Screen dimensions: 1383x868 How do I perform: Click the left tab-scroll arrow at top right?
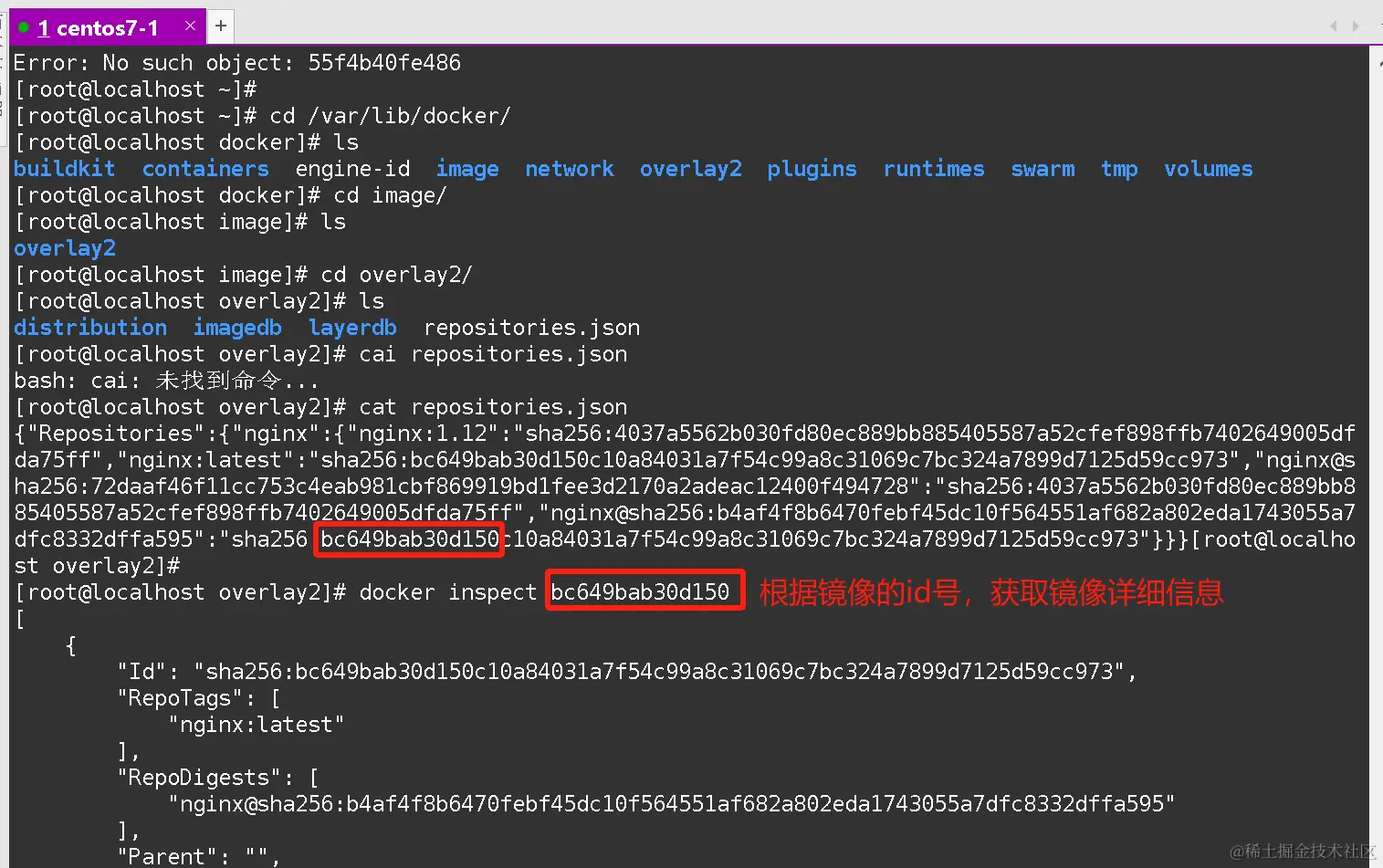click(1333, 26)
